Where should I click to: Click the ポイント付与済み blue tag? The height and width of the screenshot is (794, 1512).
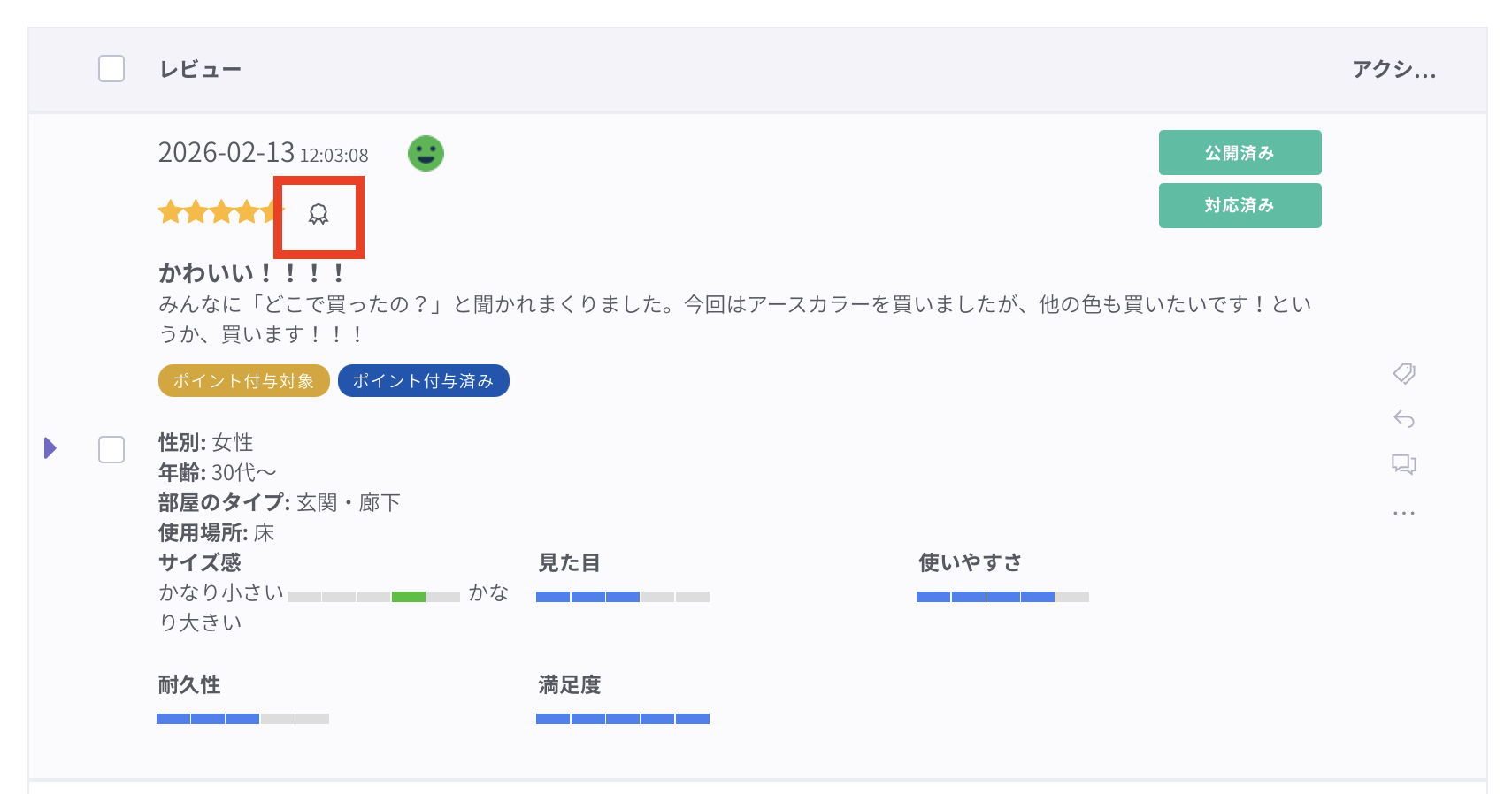click(x=423, y=381)
